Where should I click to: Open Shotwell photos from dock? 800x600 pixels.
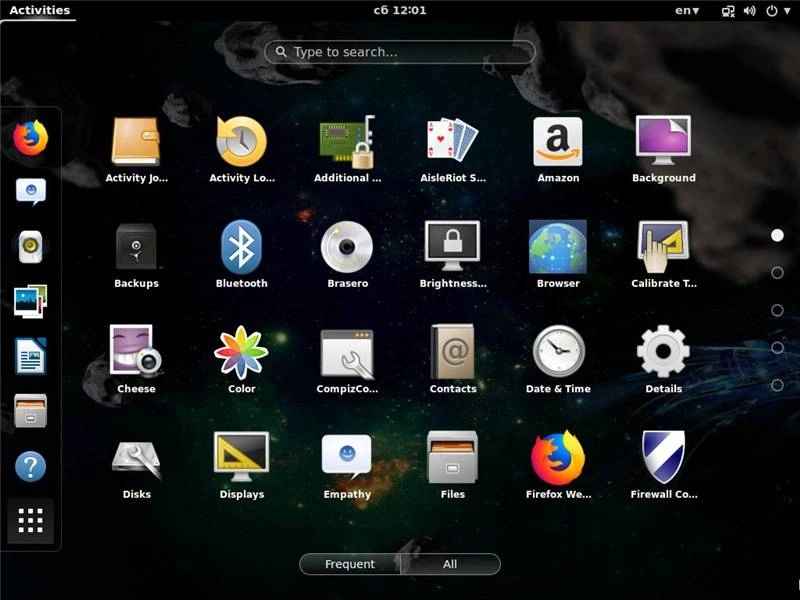tap(31, 301)
